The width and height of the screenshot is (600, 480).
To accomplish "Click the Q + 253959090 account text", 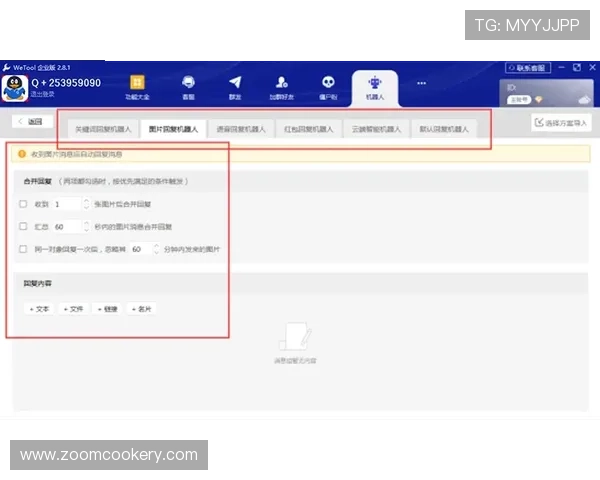I will [x=66, y=83].
